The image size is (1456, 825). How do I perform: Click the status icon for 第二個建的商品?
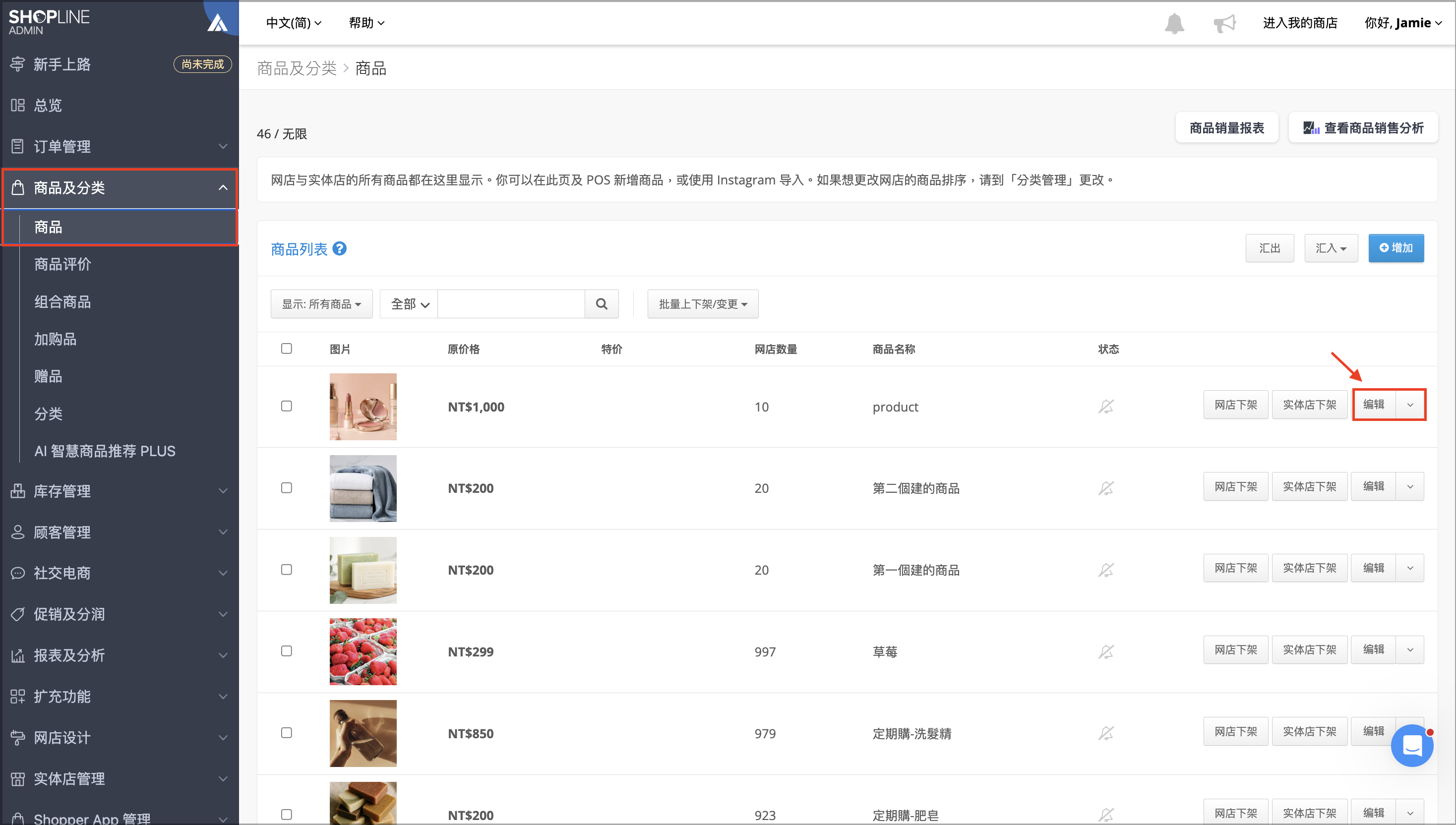point(1106,488)
